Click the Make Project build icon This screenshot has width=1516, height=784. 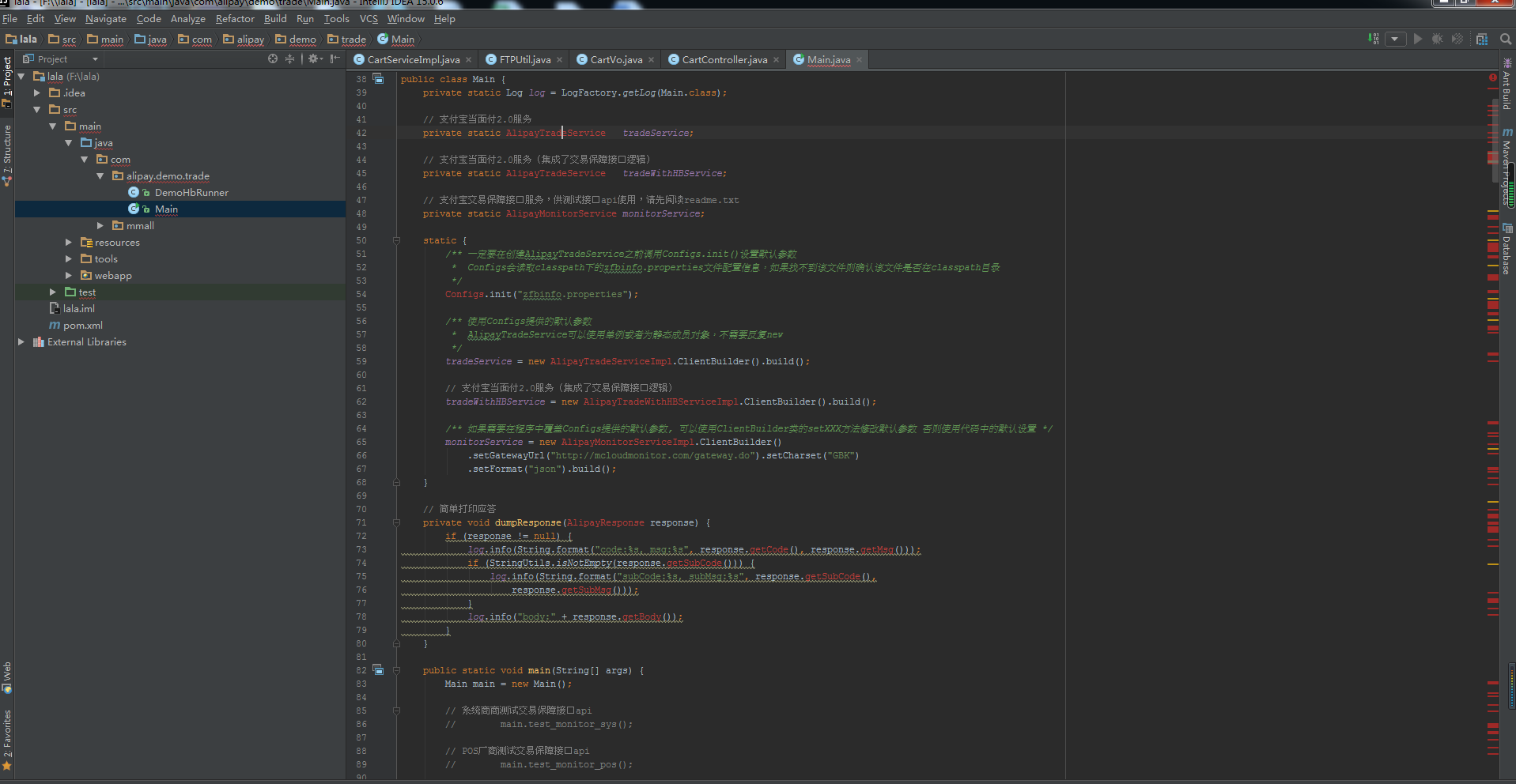1374,39
